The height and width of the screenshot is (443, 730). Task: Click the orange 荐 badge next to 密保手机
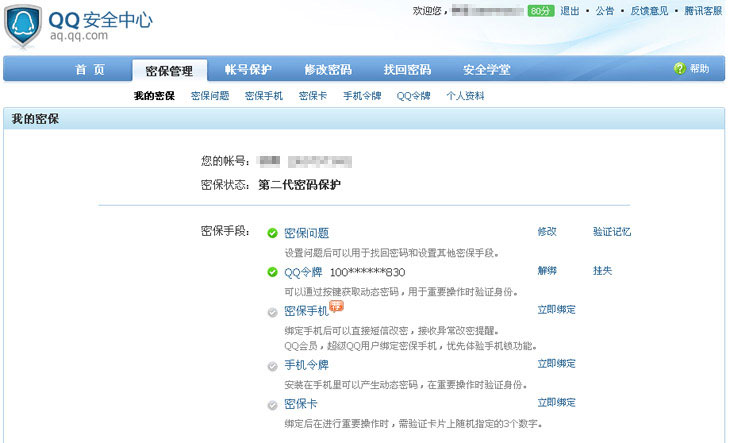(x=336, y=306)
